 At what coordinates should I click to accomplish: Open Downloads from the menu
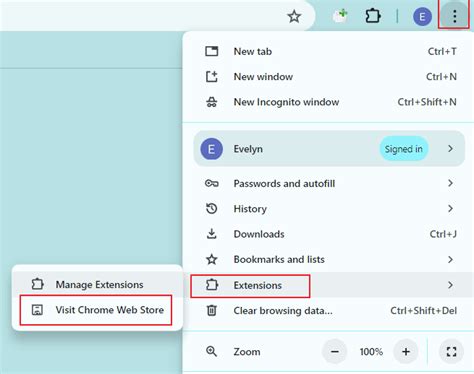pos(328,234)
